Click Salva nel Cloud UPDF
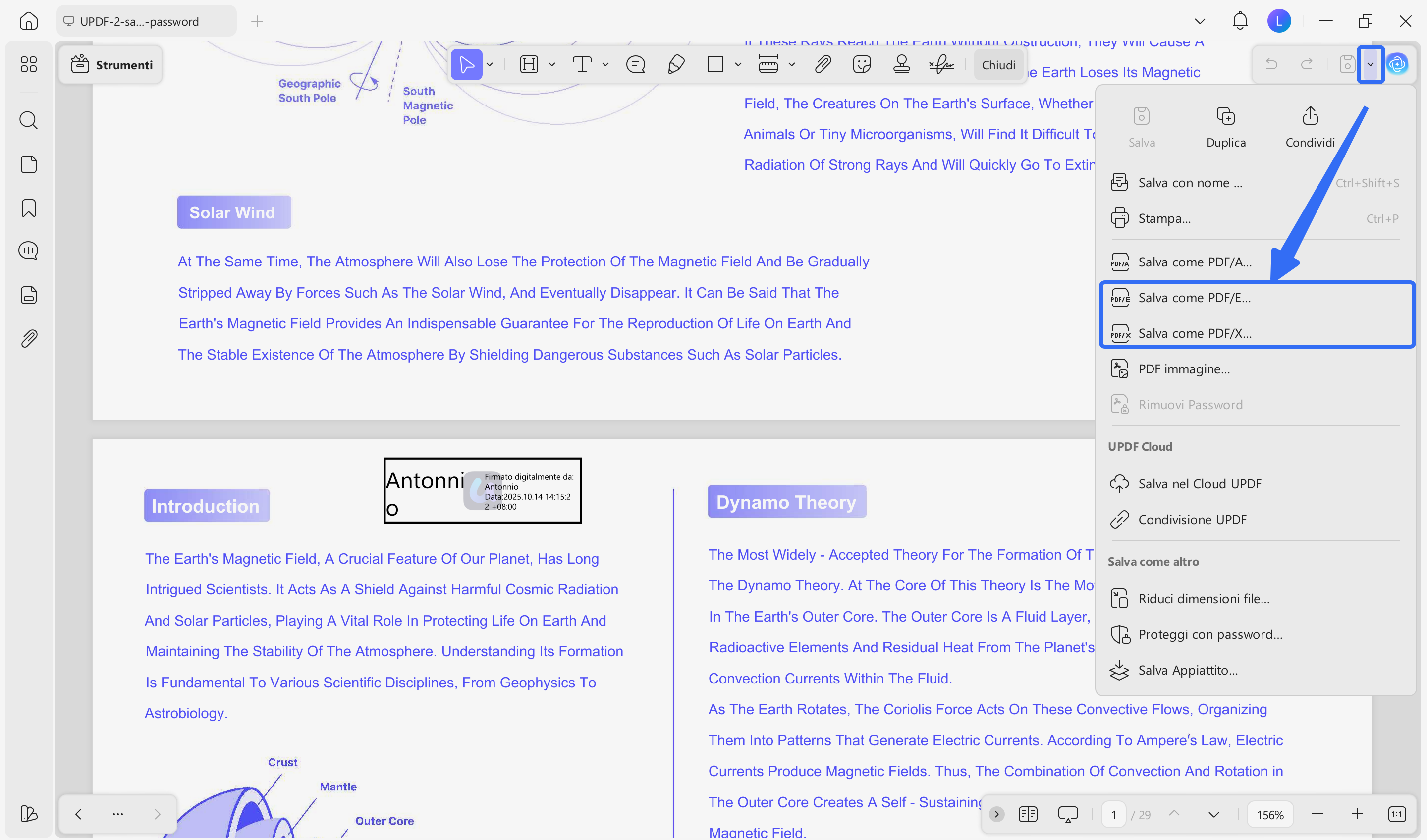Screen dimensions: 1427x840 click(1200, 483)
